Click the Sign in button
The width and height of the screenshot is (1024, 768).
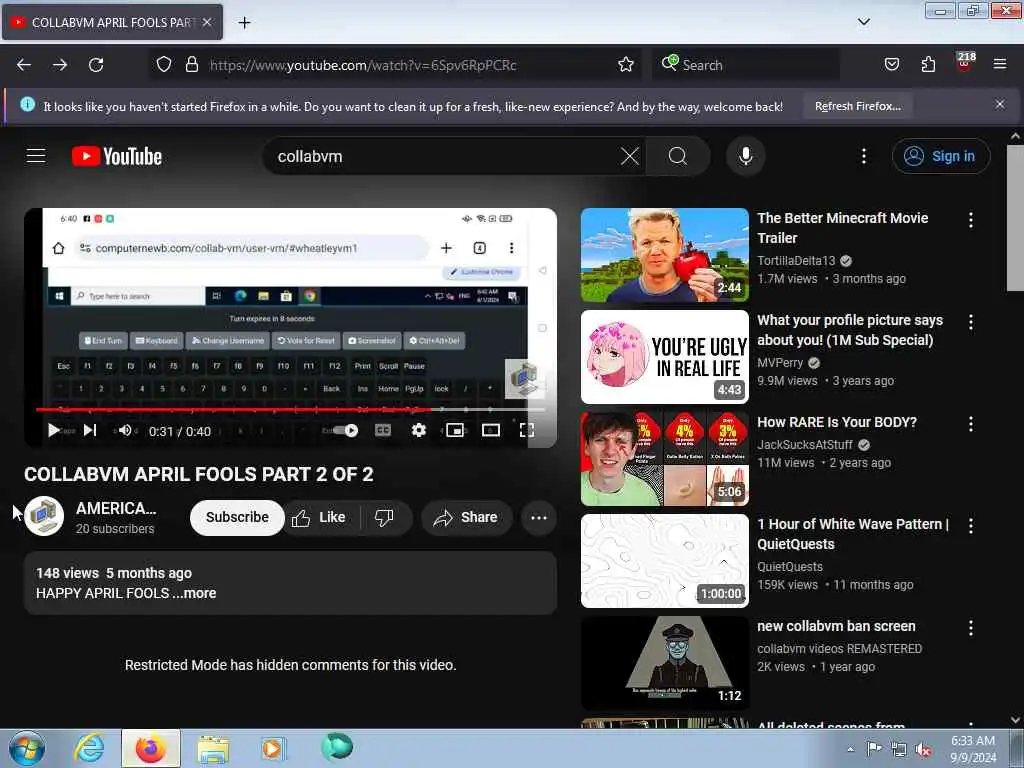point(941,156)
